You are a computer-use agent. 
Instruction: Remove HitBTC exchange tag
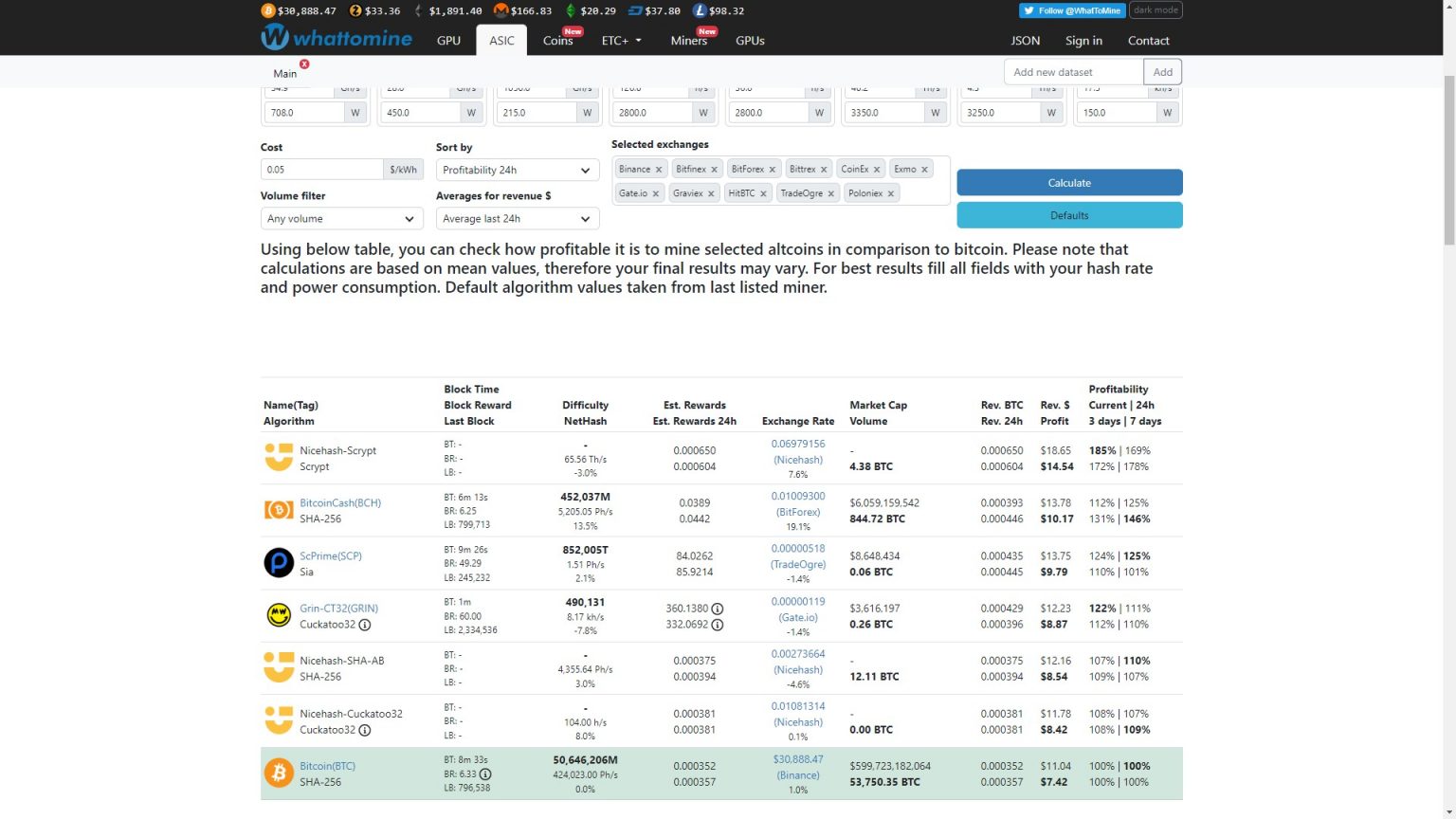(x=763, y=193)
